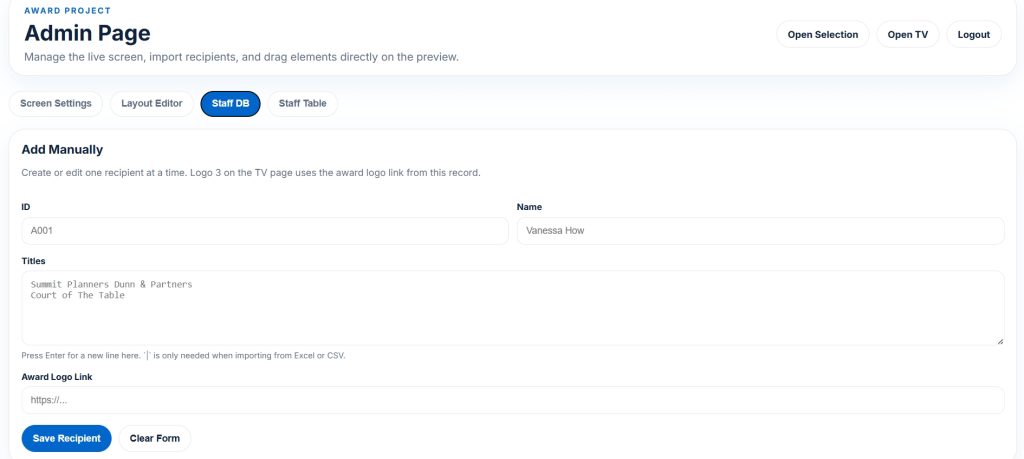The height and width of the screenshot is (459, 1024).
Task: Log out of the admin page
Action: click(x=973, y=35)
